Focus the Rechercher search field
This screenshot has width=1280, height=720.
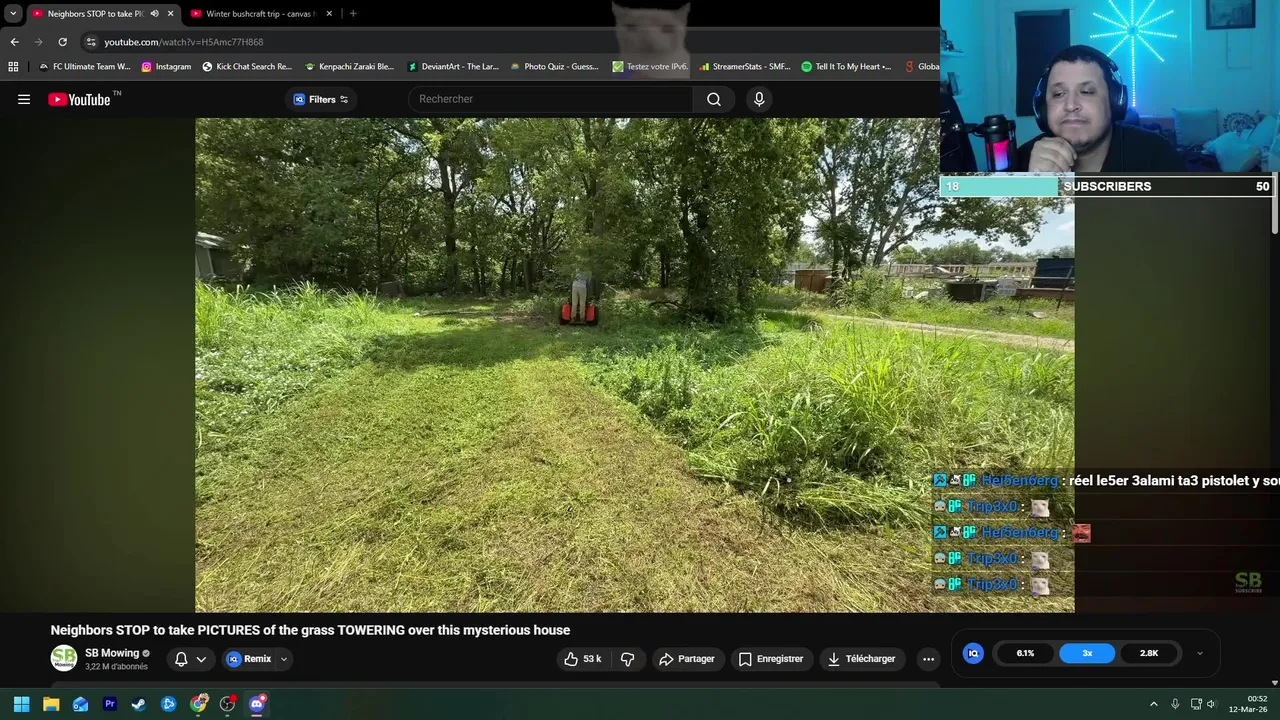(550, 99)
